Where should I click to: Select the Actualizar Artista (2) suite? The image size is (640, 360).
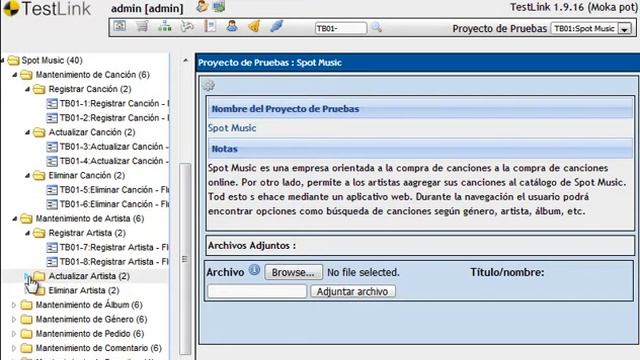click(89, 276)
